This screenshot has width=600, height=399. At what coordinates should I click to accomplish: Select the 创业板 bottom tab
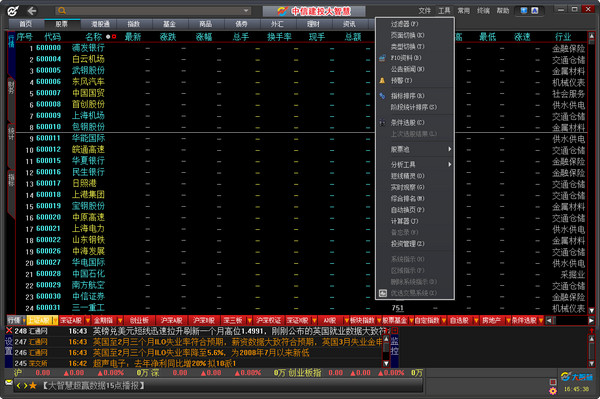[139, 320]
